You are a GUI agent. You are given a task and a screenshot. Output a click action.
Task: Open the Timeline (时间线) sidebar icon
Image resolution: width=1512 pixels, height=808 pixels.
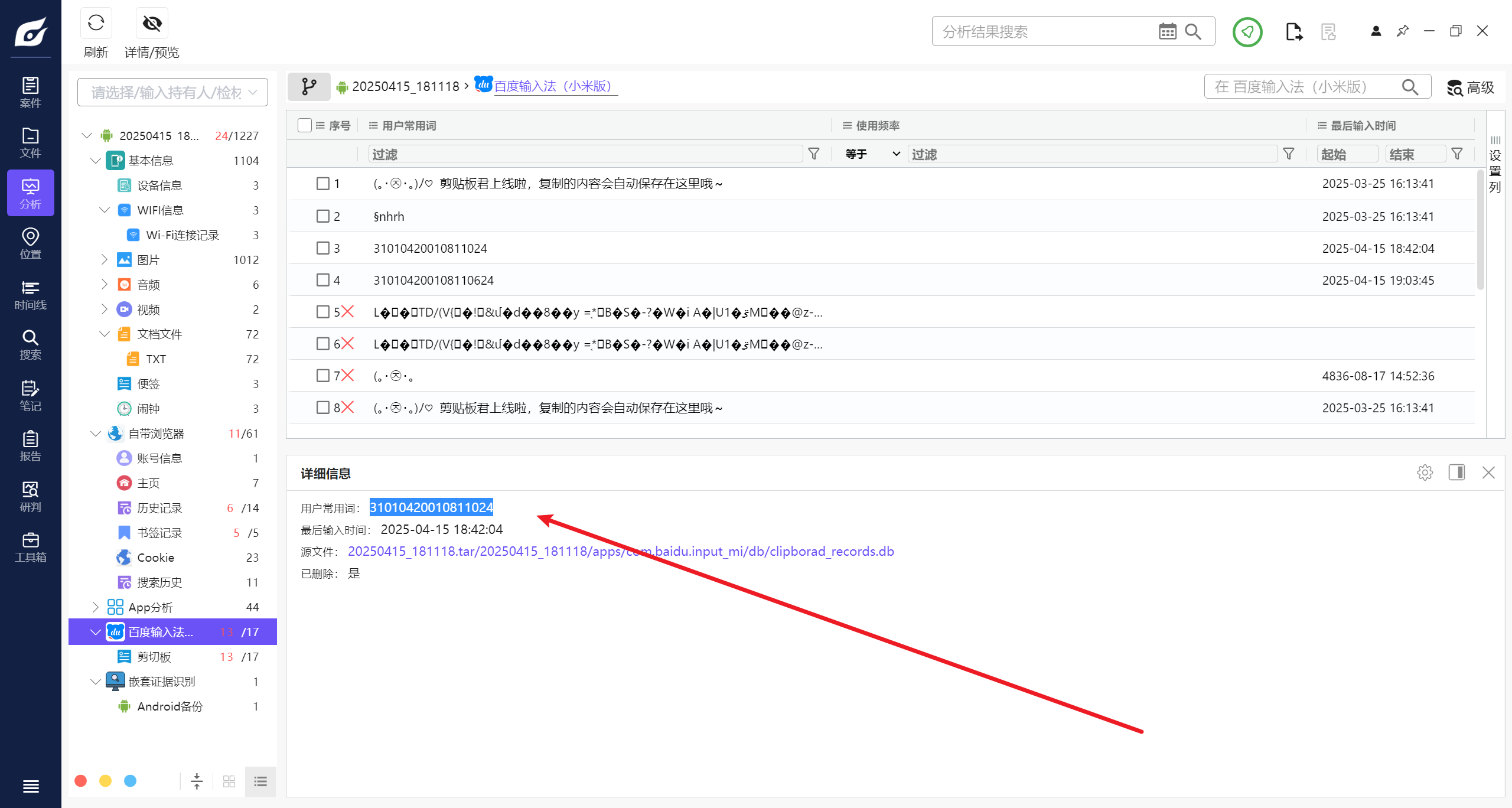coord(30,295)
